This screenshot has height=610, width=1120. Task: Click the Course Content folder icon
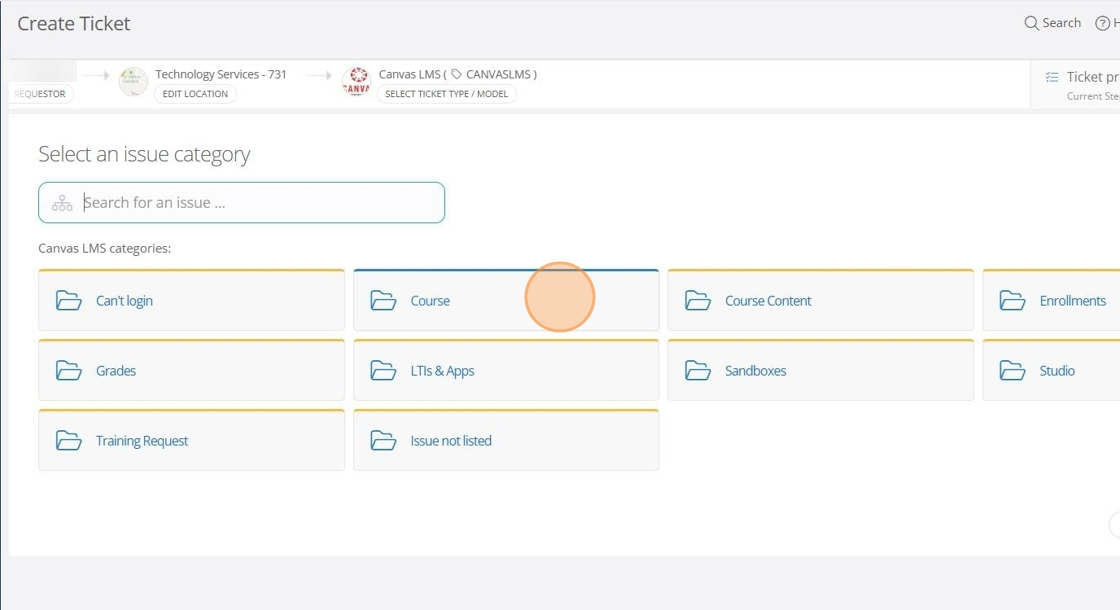[x=698, y=301]
